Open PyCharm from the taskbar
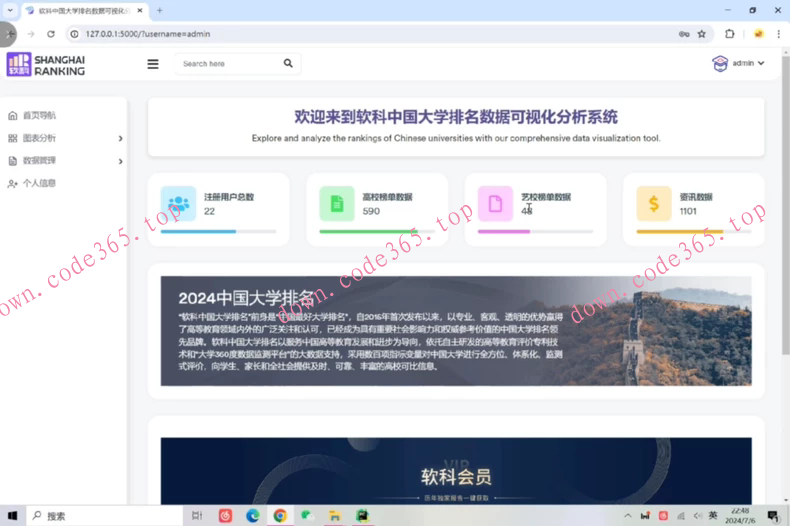This screenshot has height=526, width=790. tap(362, 515)
